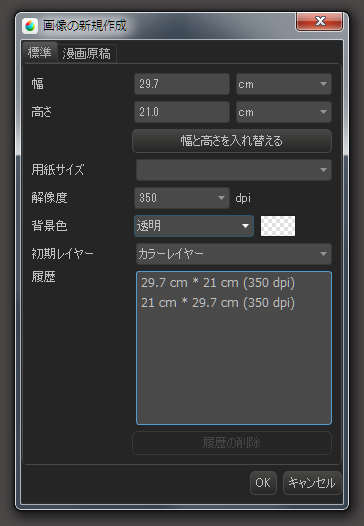The width and height of the screenshot is (364, 526).
Task: Open the width unit cm dropdown
Action: [284, 84]
